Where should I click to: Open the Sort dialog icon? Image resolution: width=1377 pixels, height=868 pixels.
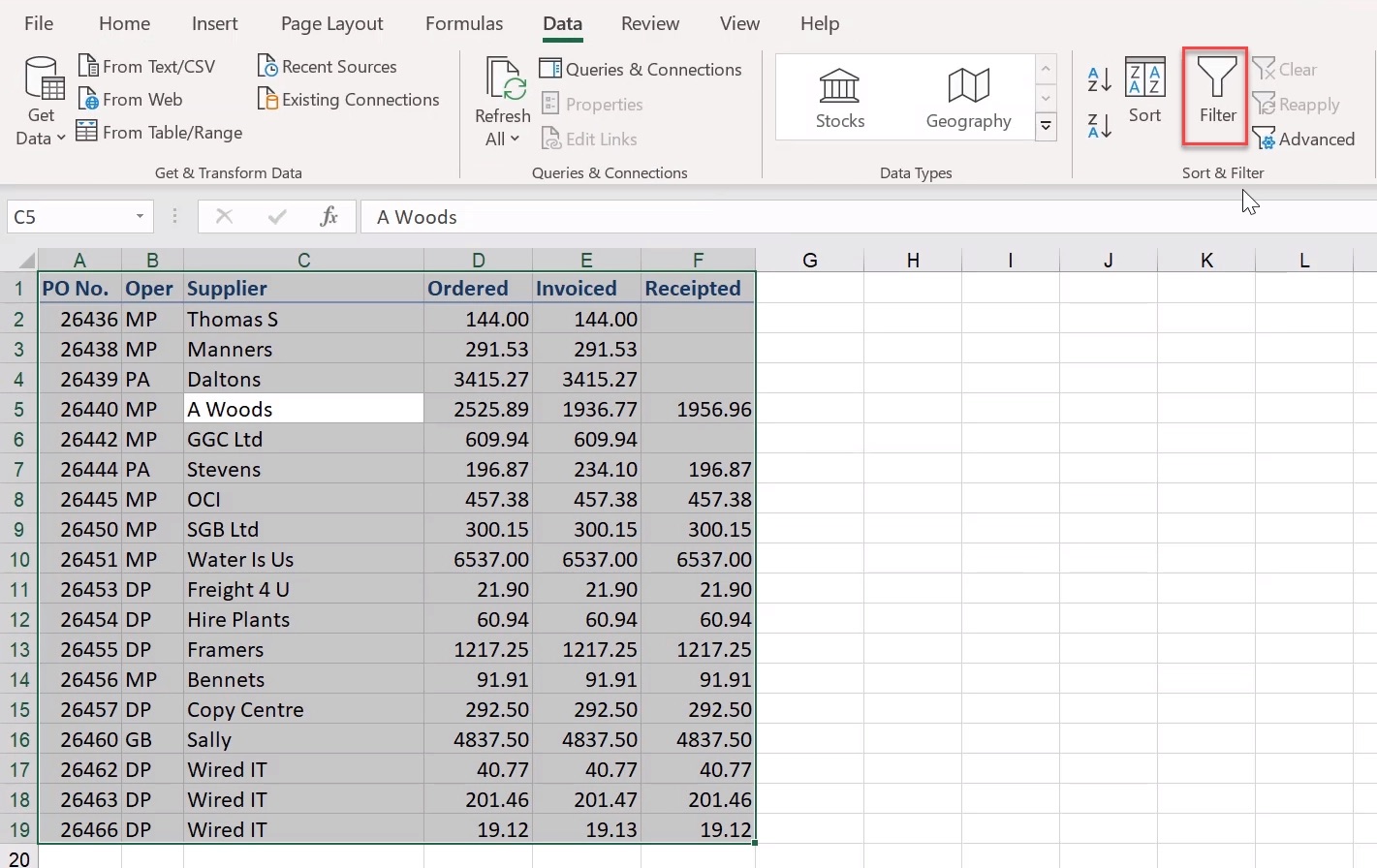[1144, 79]
